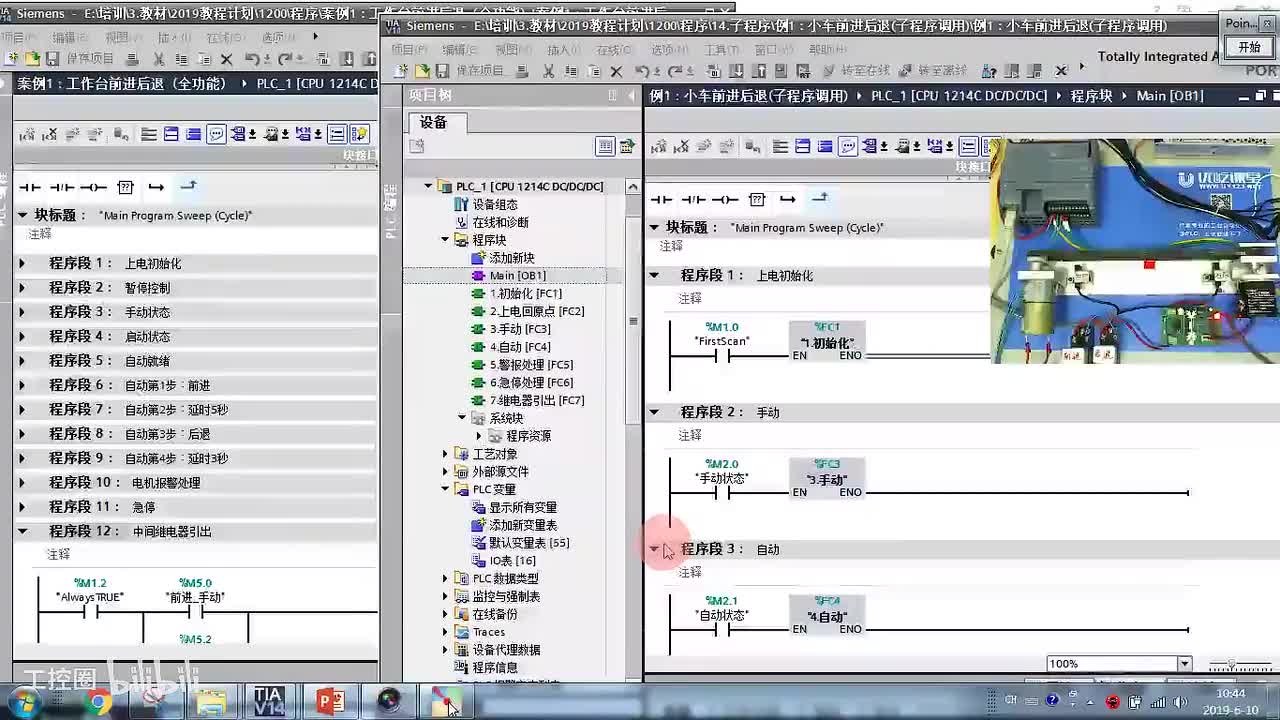Open 编辑 menu in the front window
The height and width of the screenshot is (720, 1280).
coord(459,49)
